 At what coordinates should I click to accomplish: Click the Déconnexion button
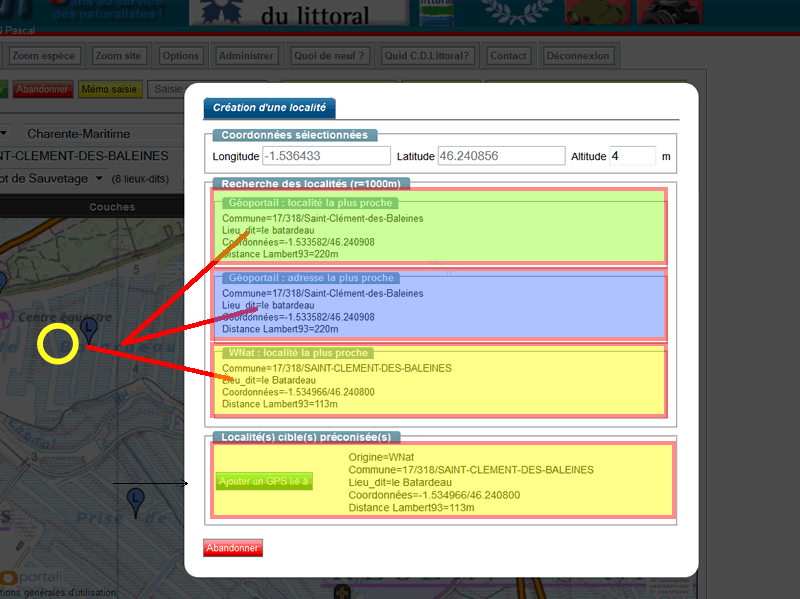tap(578, 56)
